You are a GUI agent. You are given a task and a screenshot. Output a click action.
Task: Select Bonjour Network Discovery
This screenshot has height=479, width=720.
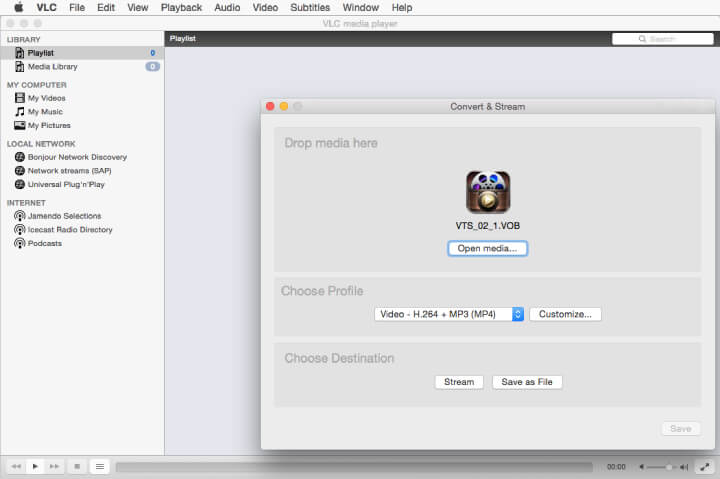click(x=77, y=157)
